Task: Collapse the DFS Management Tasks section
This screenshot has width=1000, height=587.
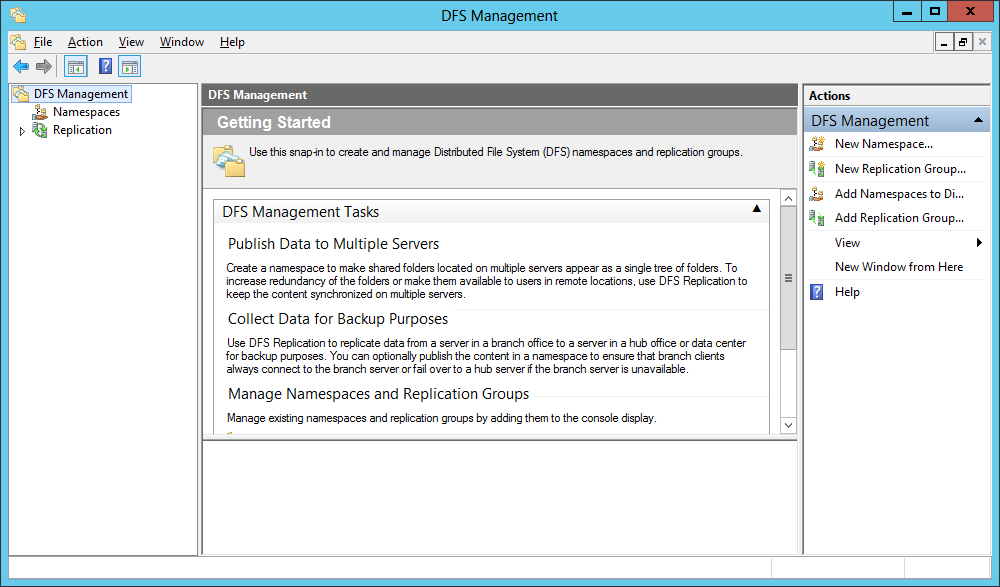Action: click(756, 209)
